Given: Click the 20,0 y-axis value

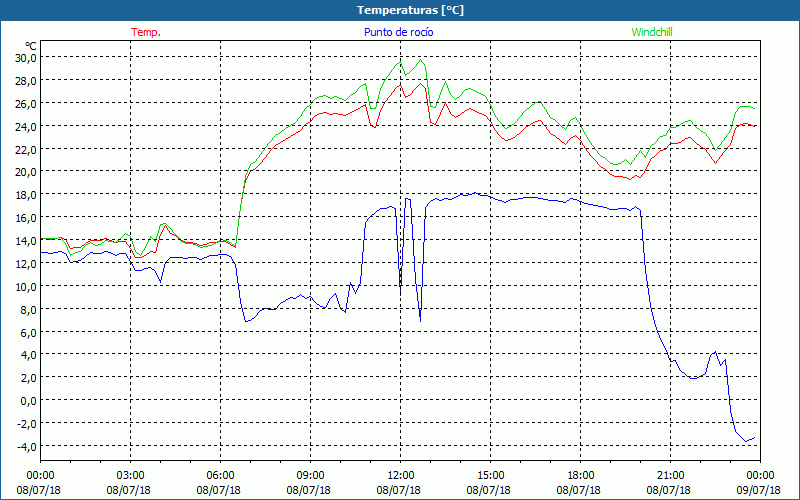Looking at the screenshot, I should (26, 172).
